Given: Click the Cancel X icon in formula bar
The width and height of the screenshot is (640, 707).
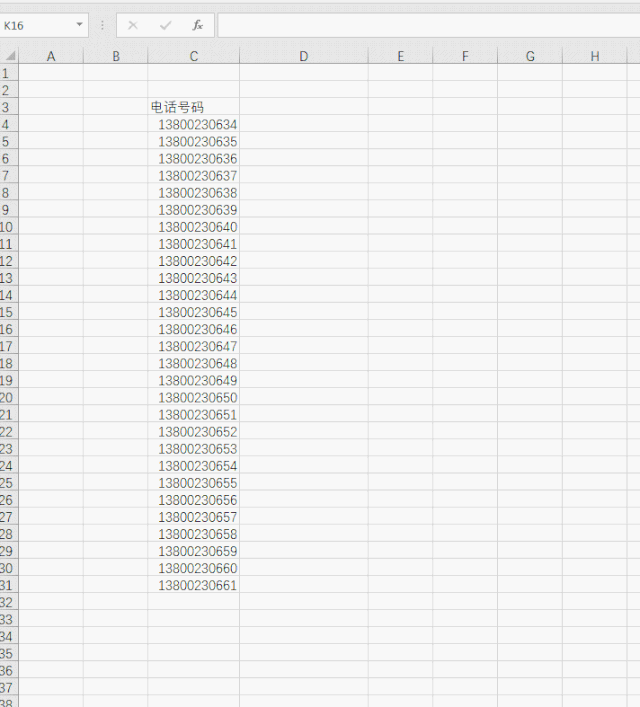Looking at the screenshot, I should click(133, 25).
